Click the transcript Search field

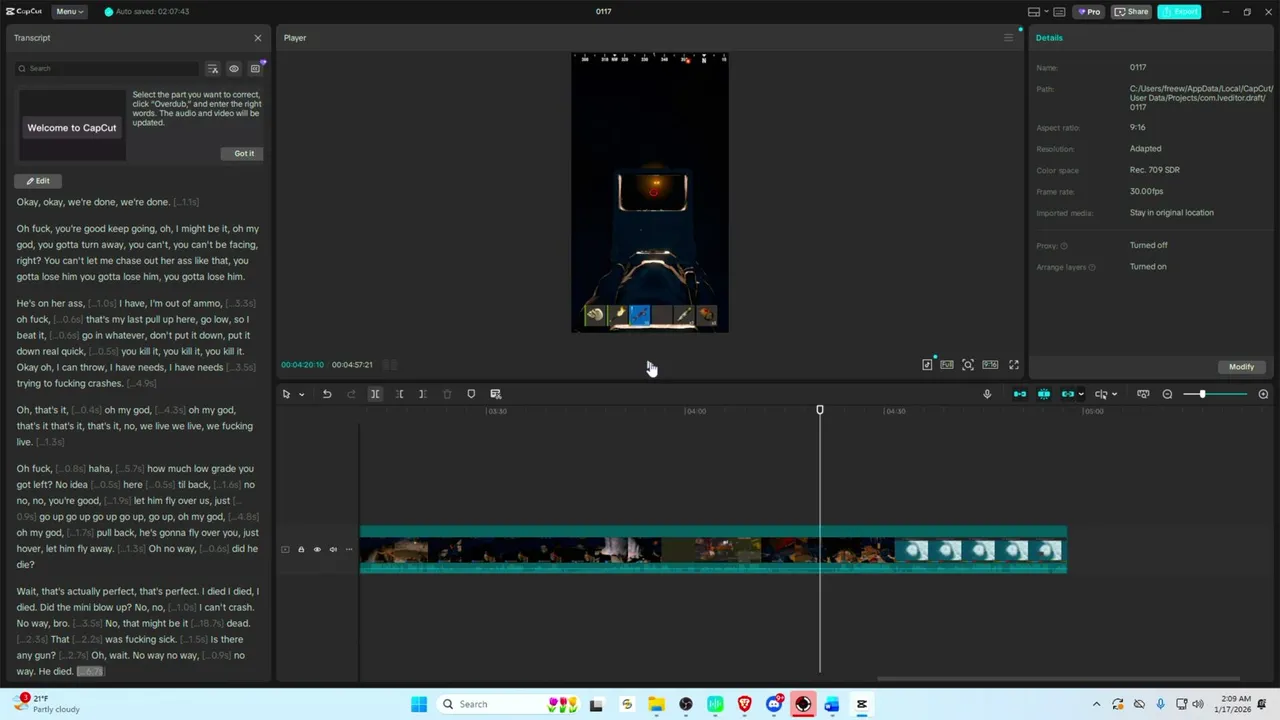pos(107,68)
